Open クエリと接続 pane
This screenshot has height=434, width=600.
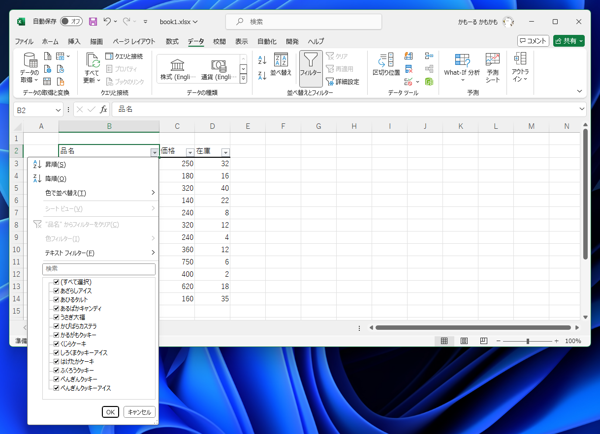[124, 56]
